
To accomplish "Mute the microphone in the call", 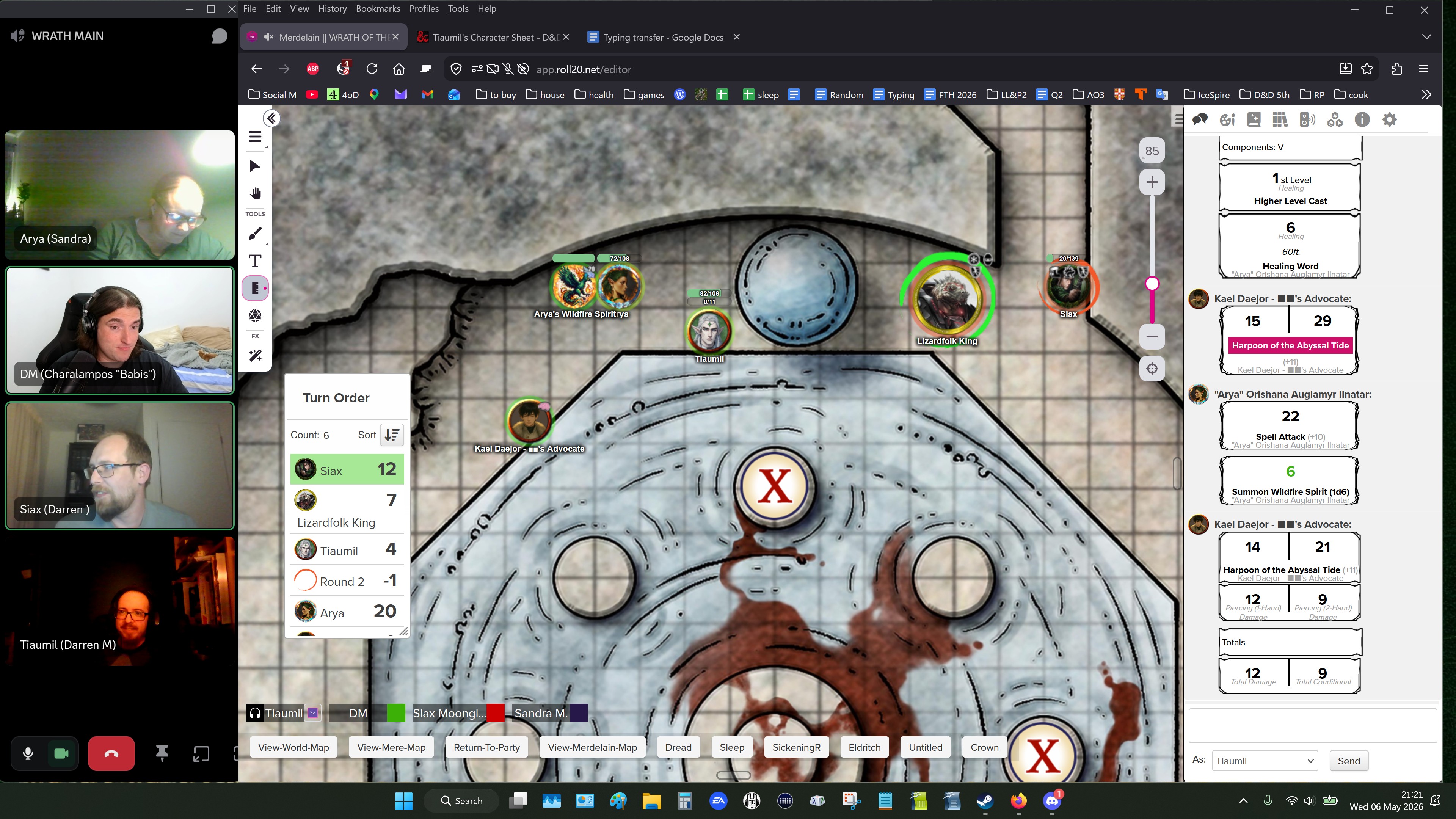I will (x=28, y=753).
